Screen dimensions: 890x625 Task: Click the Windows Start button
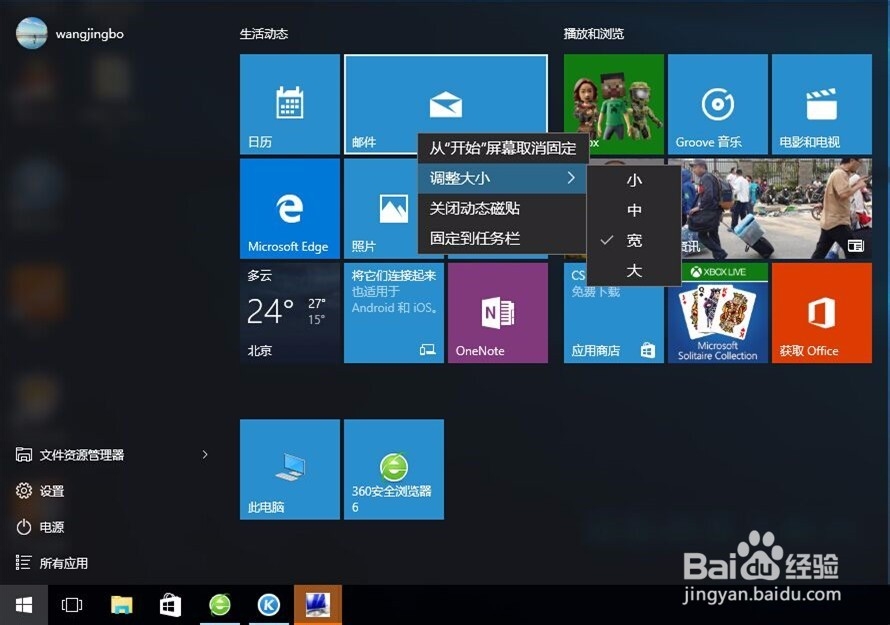coord(23,605)
